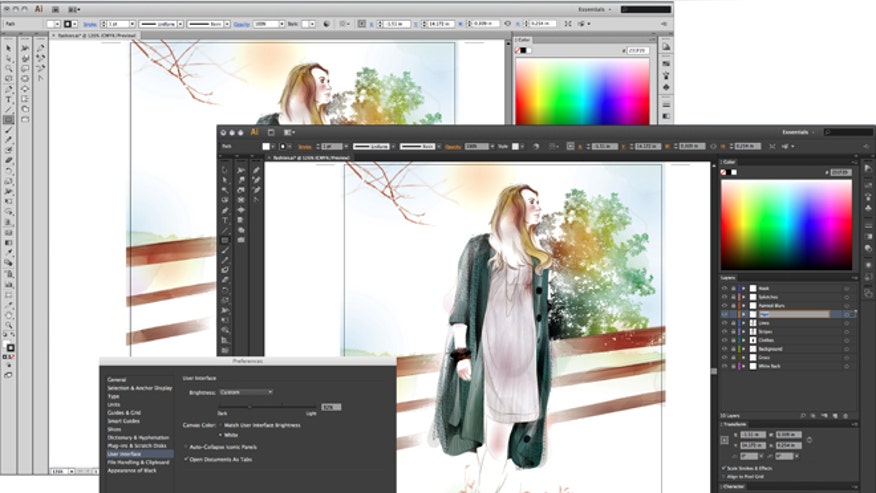Open the stroke weight dropdown in dark window
The image size is (876, 493).
(x=346, y=146)
